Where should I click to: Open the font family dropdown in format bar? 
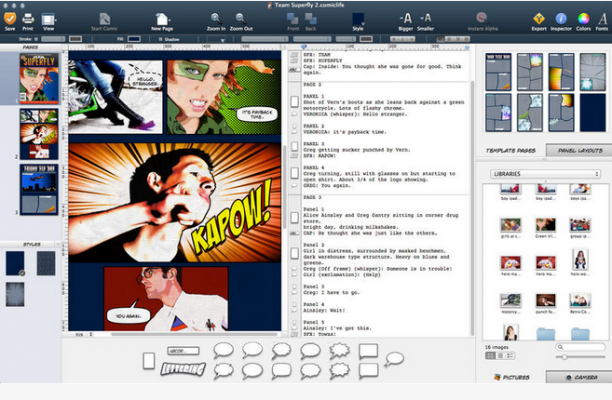tap(265, 39)
